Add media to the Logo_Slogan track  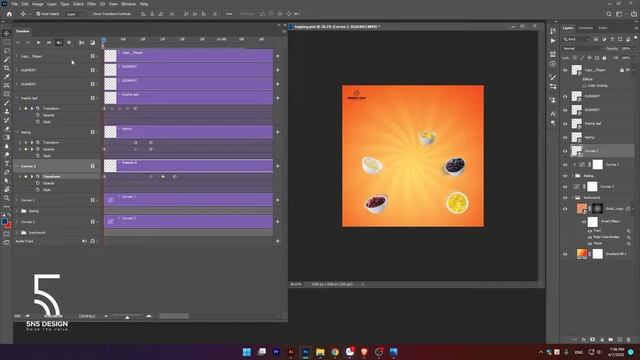[278, 56]
